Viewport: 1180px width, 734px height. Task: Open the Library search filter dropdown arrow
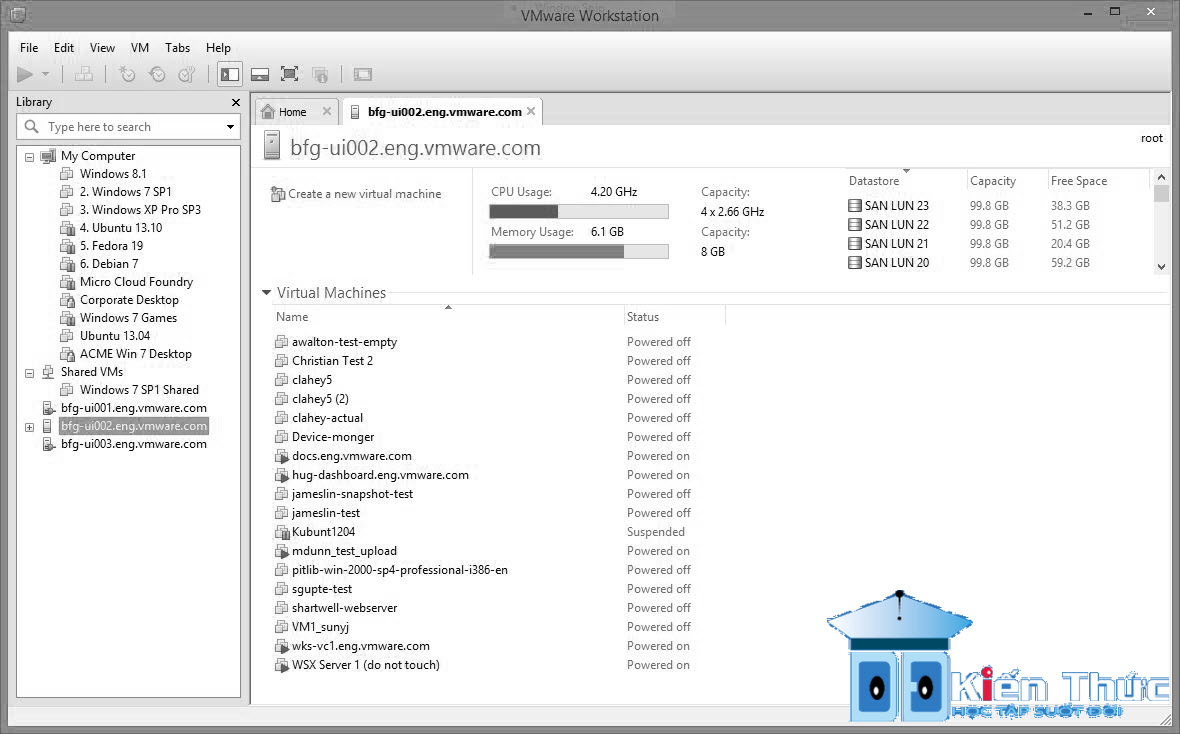click(230, 126)
